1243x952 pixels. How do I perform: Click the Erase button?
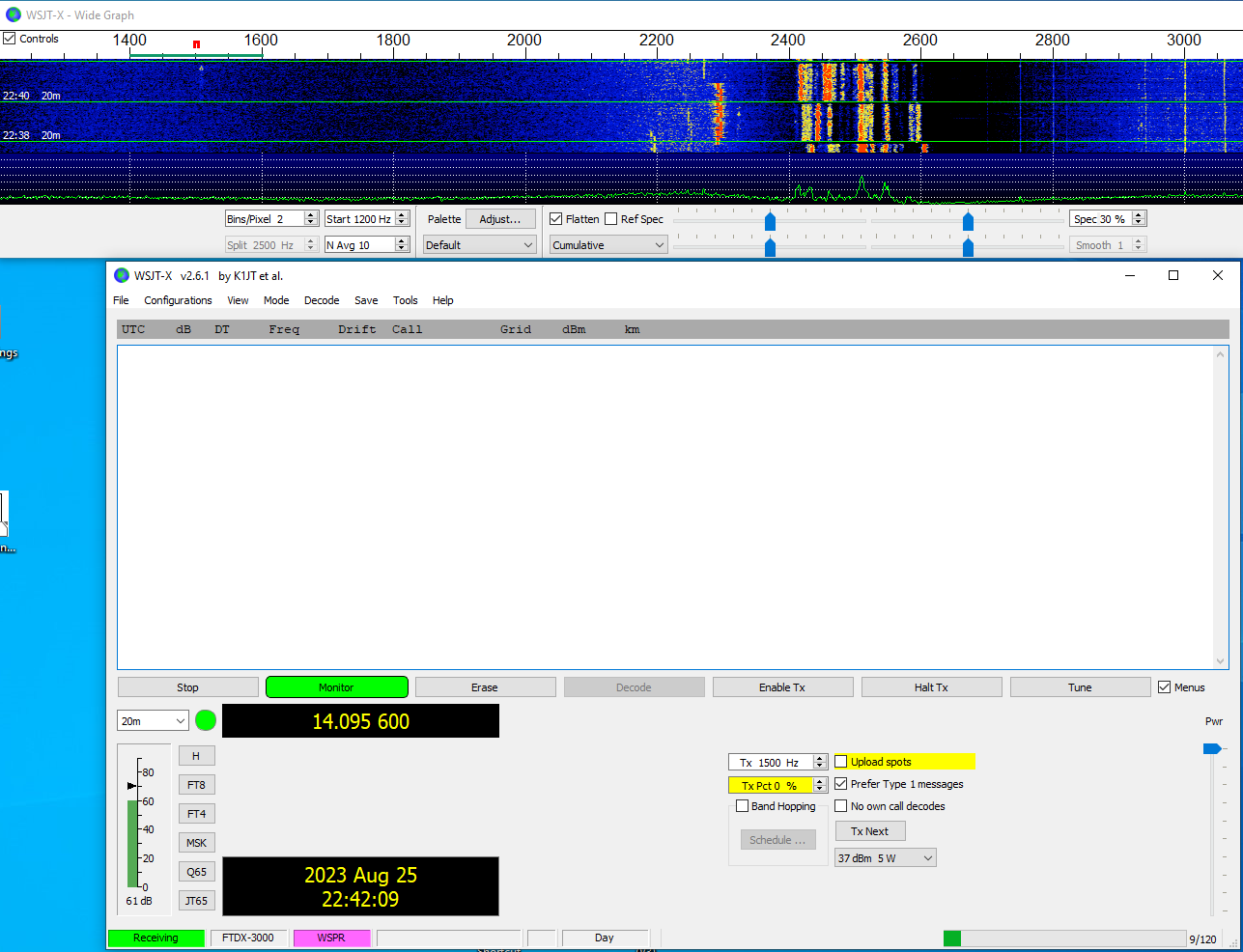point(485,687)
